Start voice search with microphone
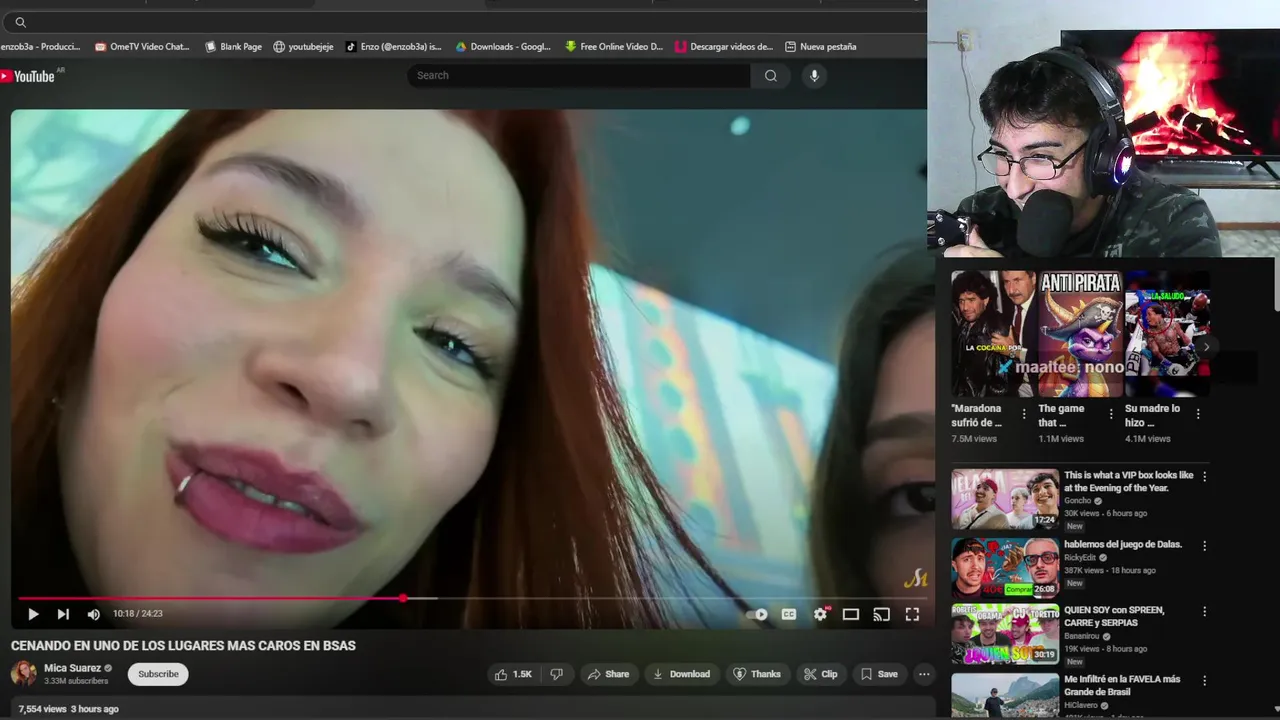Viewport: 1280px width, 720px height. pyautogui.click(x=814, y=75)
